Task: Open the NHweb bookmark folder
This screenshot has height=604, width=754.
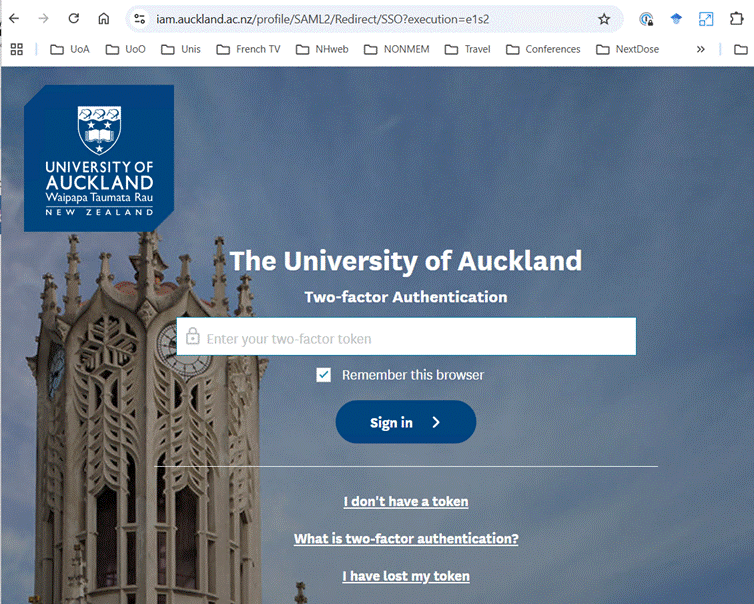Action: click(322, 49)
